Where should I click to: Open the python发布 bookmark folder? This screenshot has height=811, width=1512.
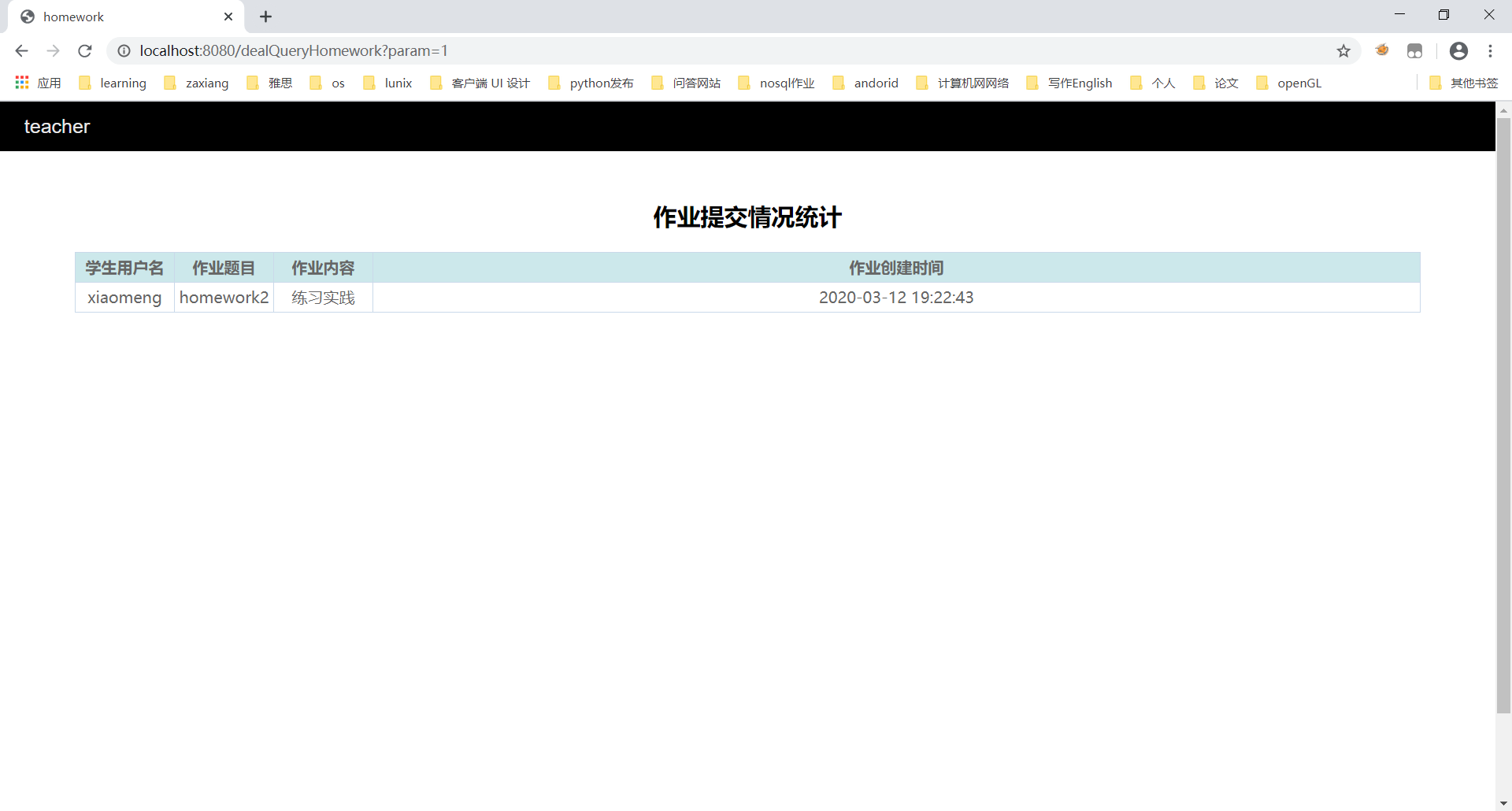coord(601,83)
